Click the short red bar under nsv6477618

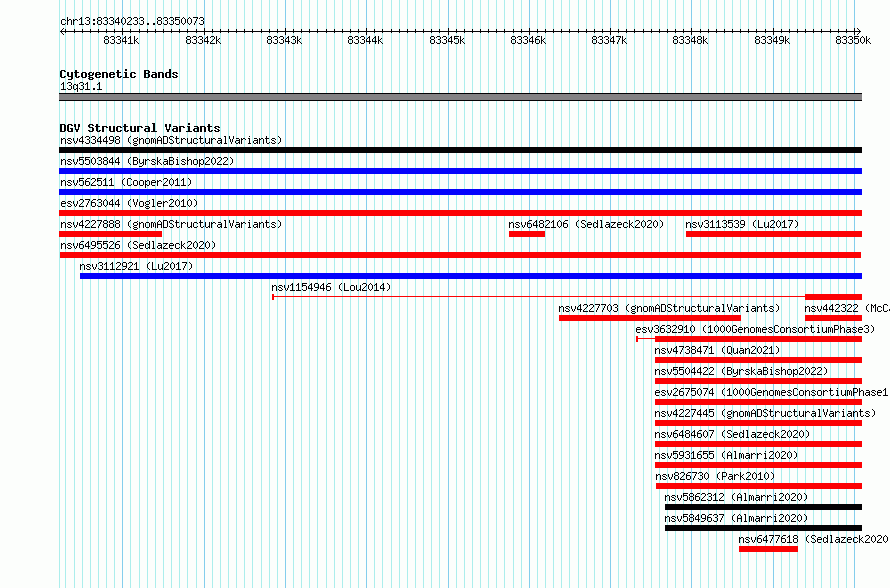pos(769,549)
